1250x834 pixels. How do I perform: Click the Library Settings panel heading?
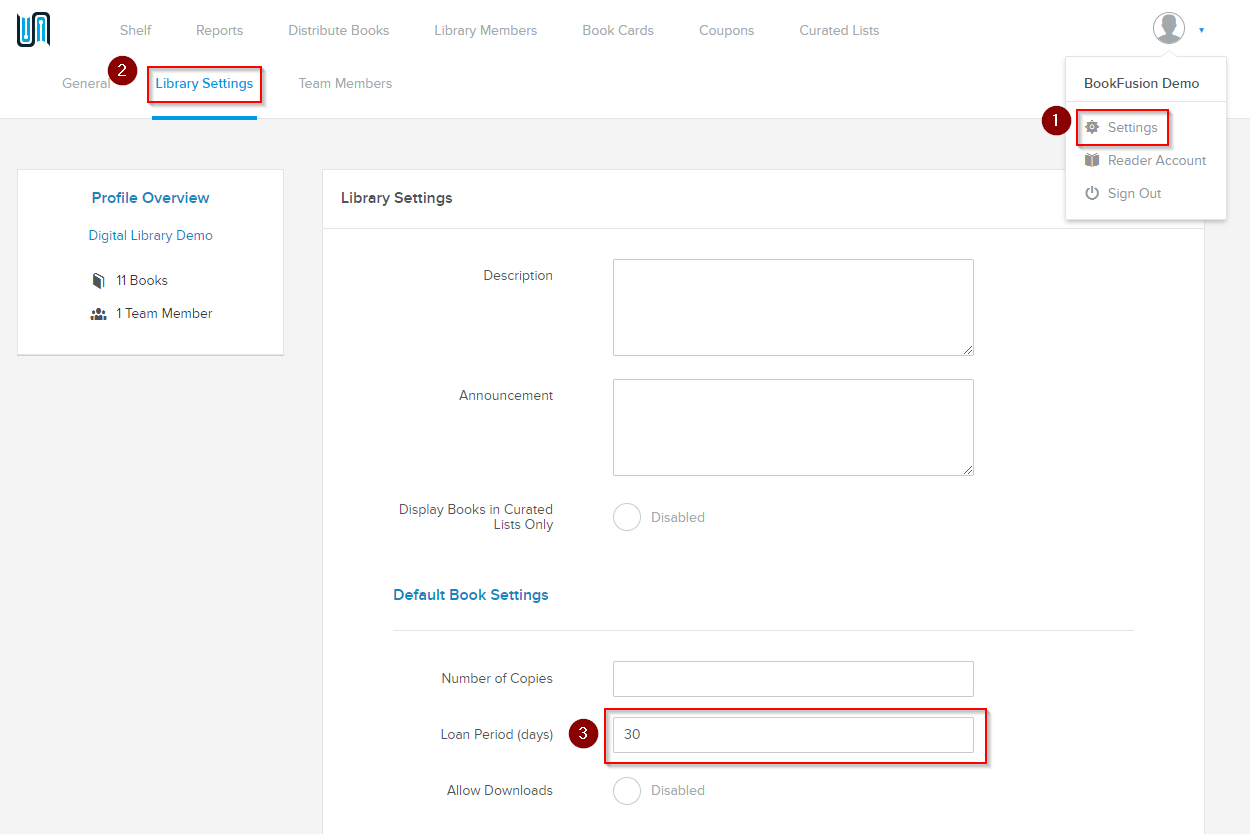point(397,197)
